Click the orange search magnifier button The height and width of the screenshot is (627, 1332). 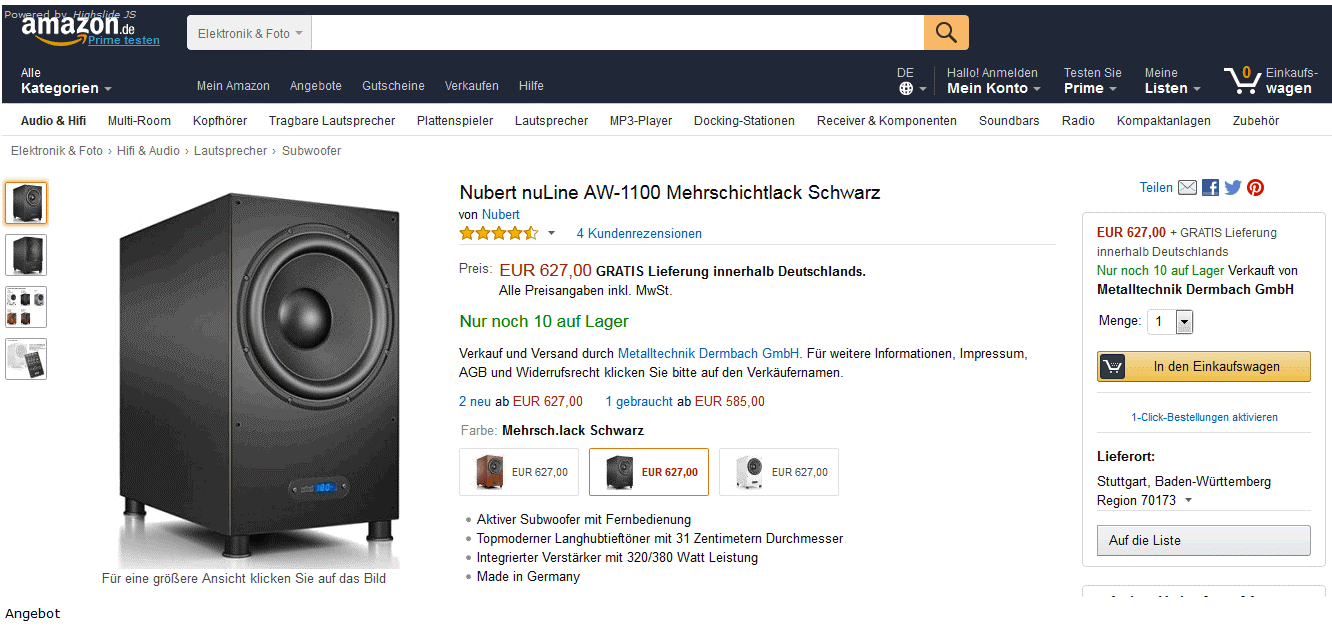click(x=946, y=33)
